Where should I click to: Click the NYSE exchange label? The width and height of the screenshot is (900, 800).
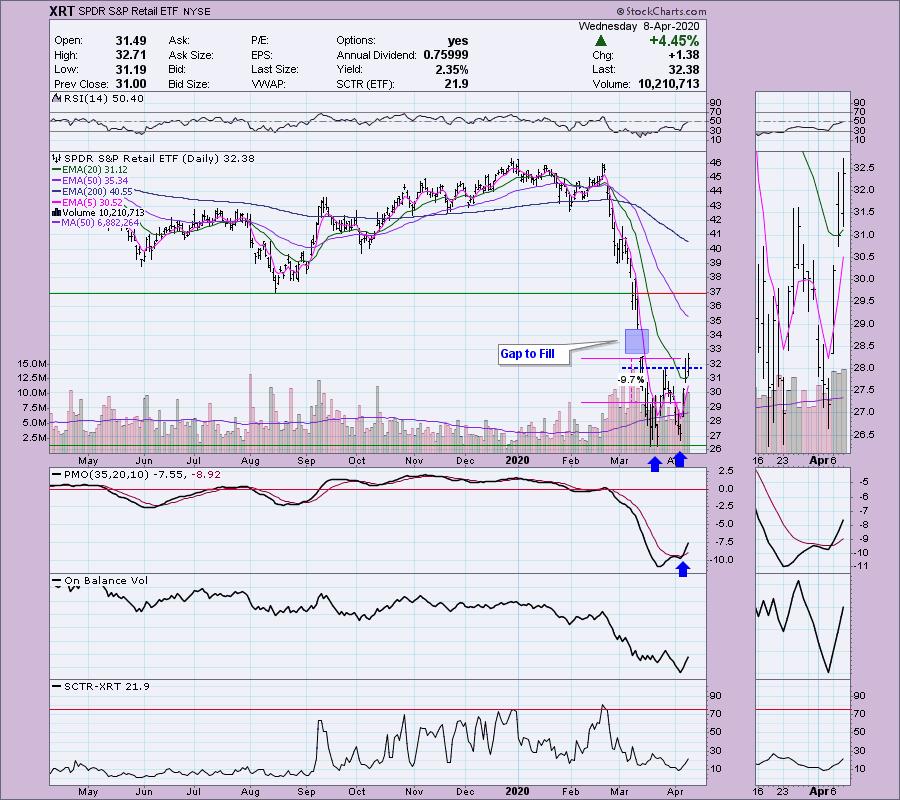pyautogui.click(x=197, y=11)
